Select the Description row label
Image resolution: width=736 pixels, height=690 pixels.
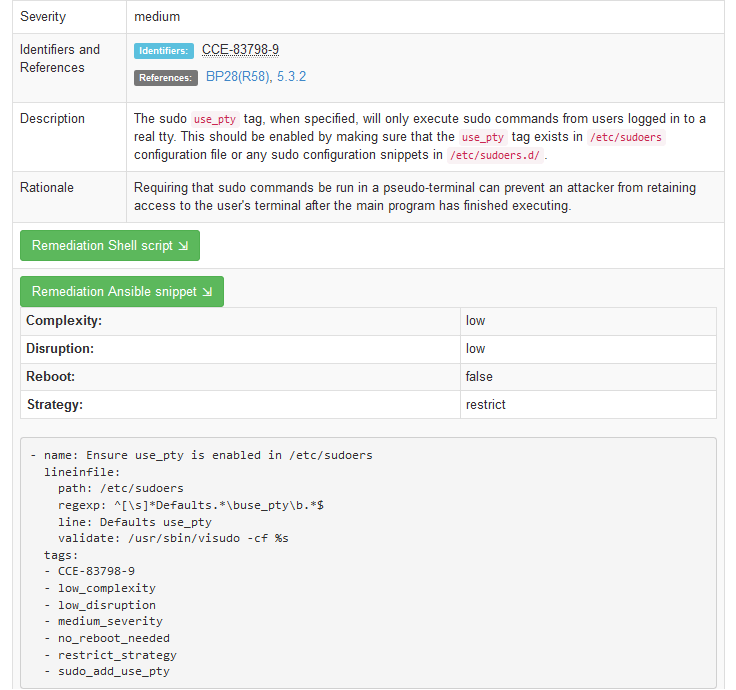click(x=52, y=119)
